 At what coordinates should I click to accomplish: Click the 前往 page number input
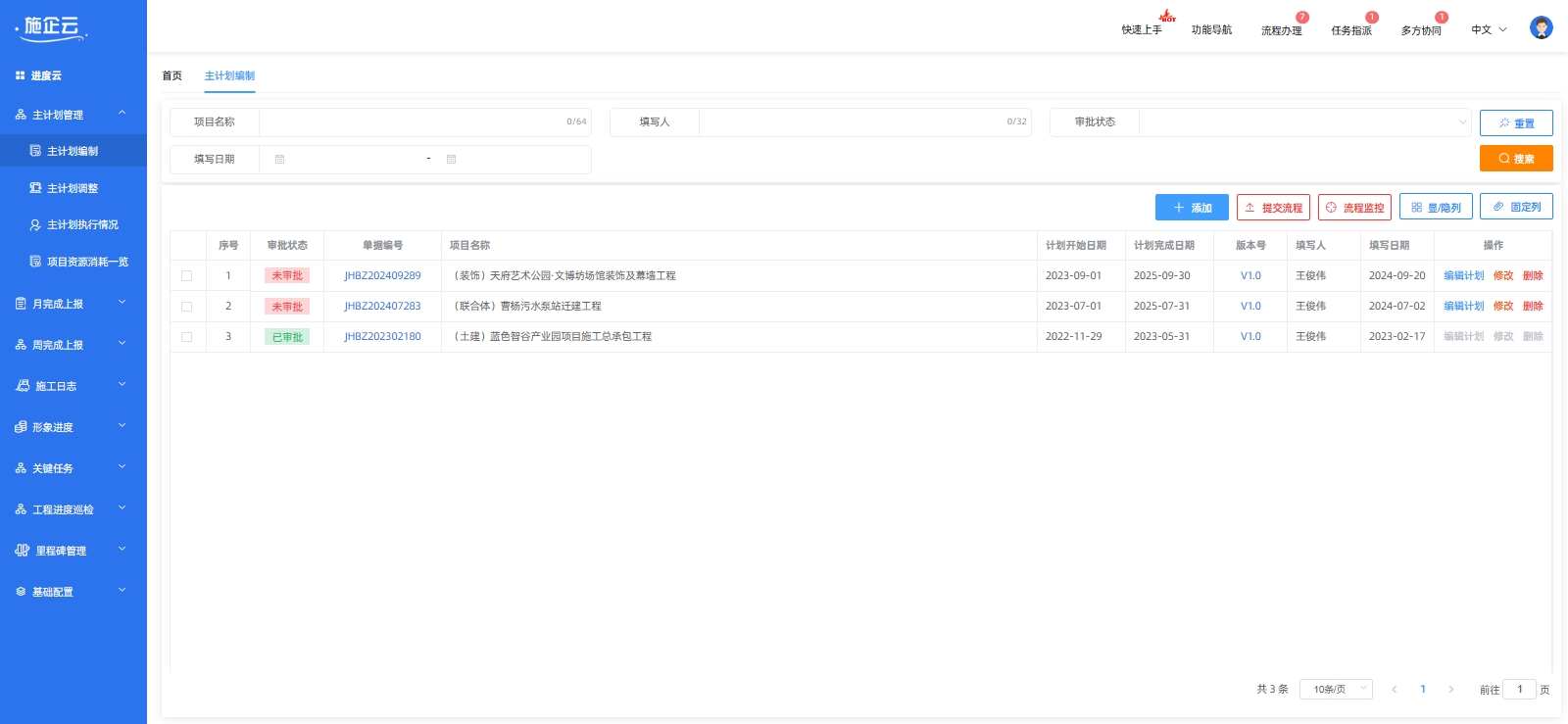(1520, 690)
